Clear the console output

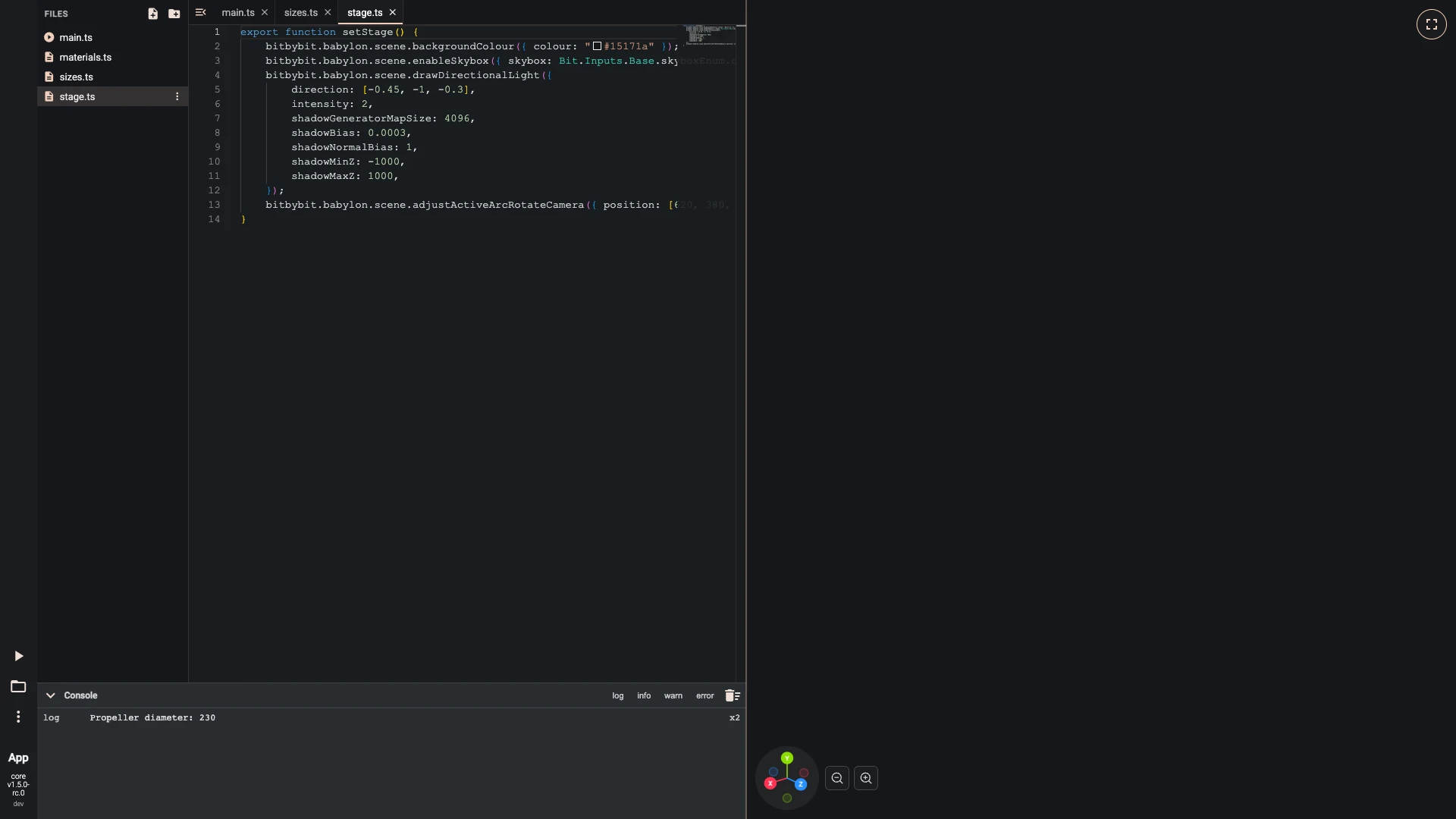(x=732, y=695)
